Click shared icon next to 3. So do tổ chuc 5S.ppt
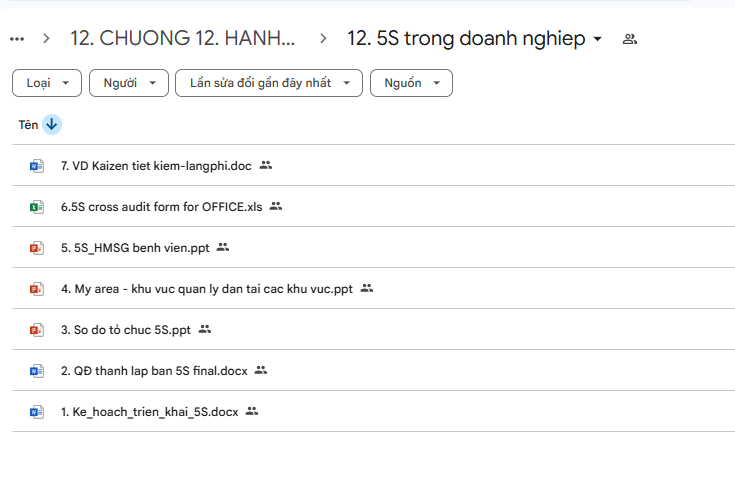The height and width of the screenshot is (479, 735). 205,329
